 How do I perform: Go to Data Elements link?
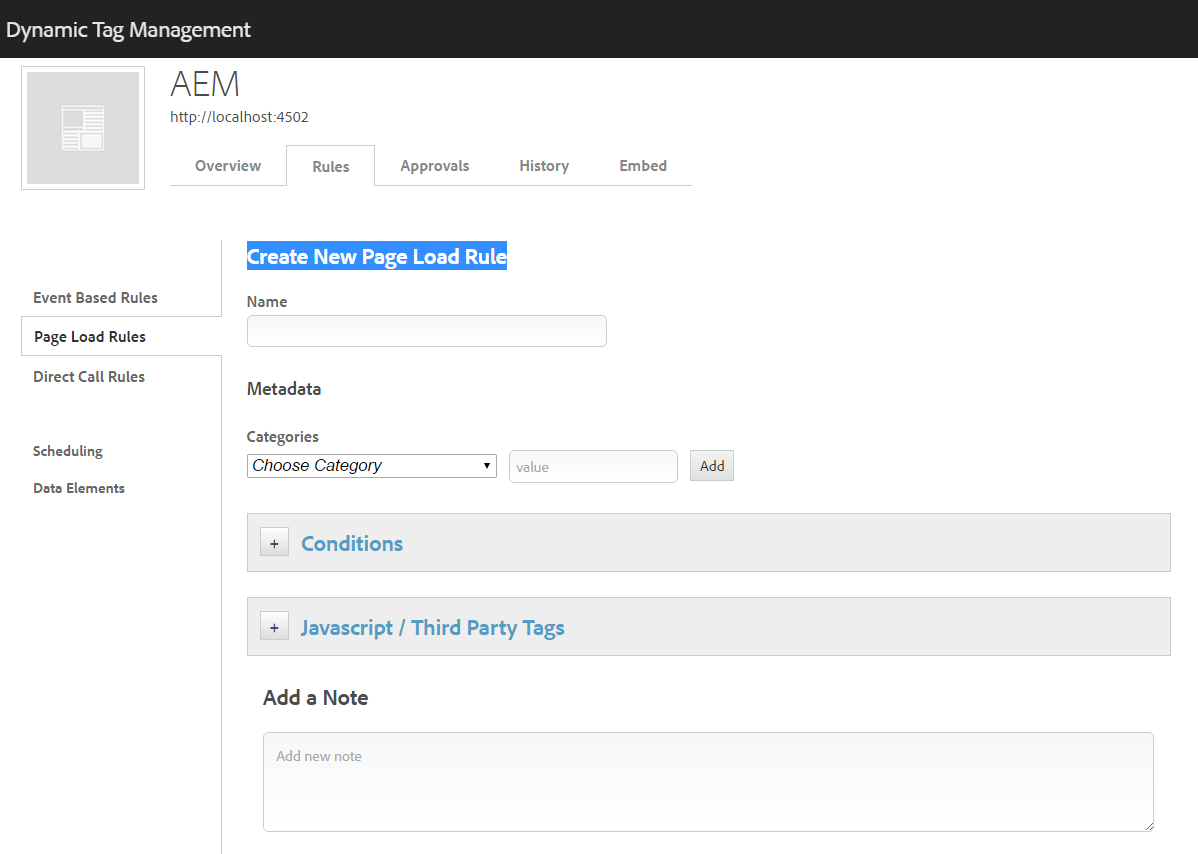pos(79,489)
